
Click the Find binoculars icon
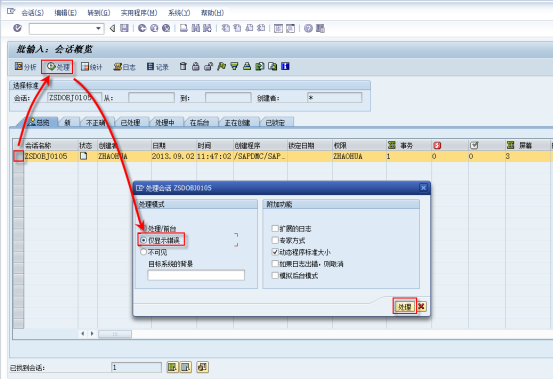196,28
